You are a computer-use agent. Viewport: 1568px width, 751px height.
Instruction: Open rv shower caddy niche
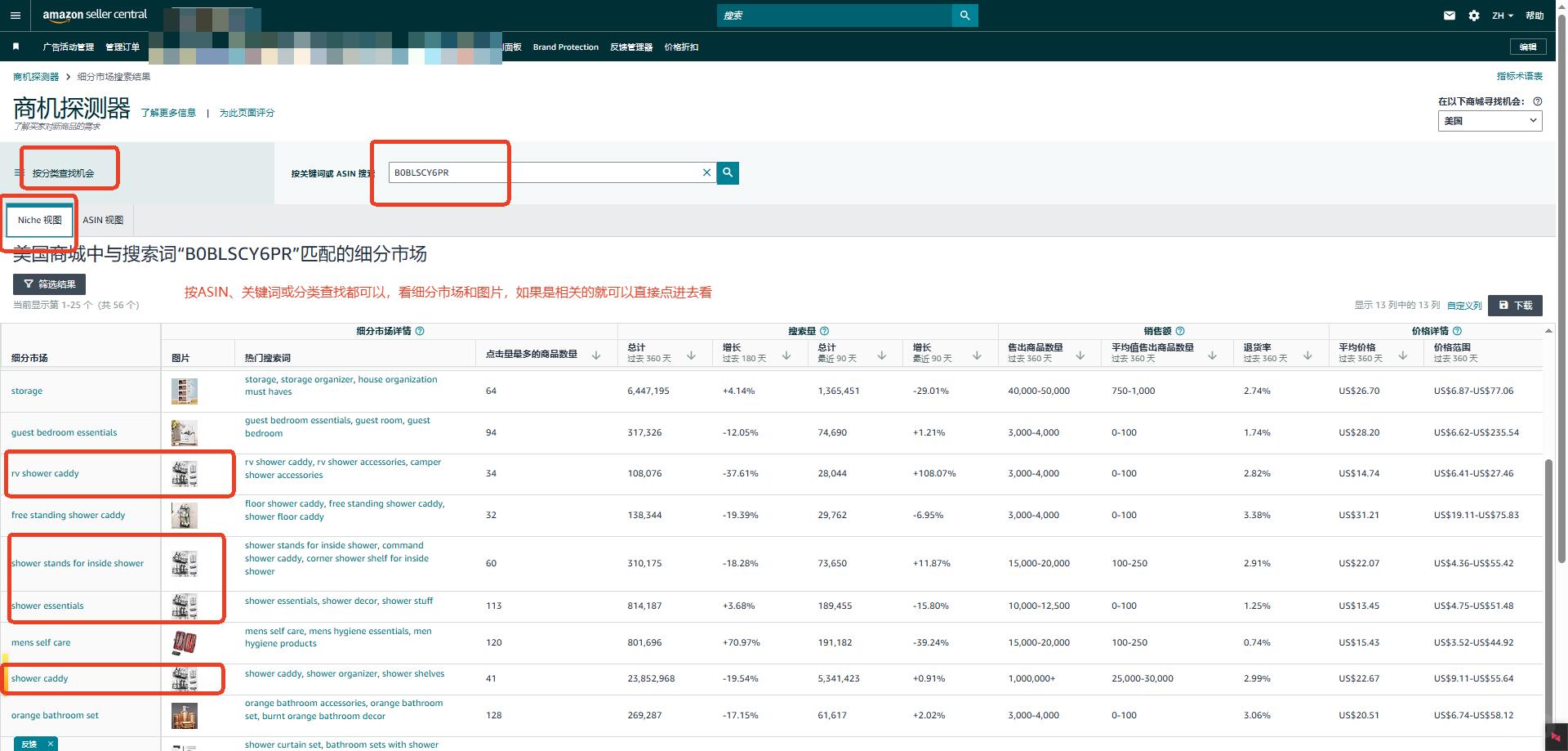point(45,473)
